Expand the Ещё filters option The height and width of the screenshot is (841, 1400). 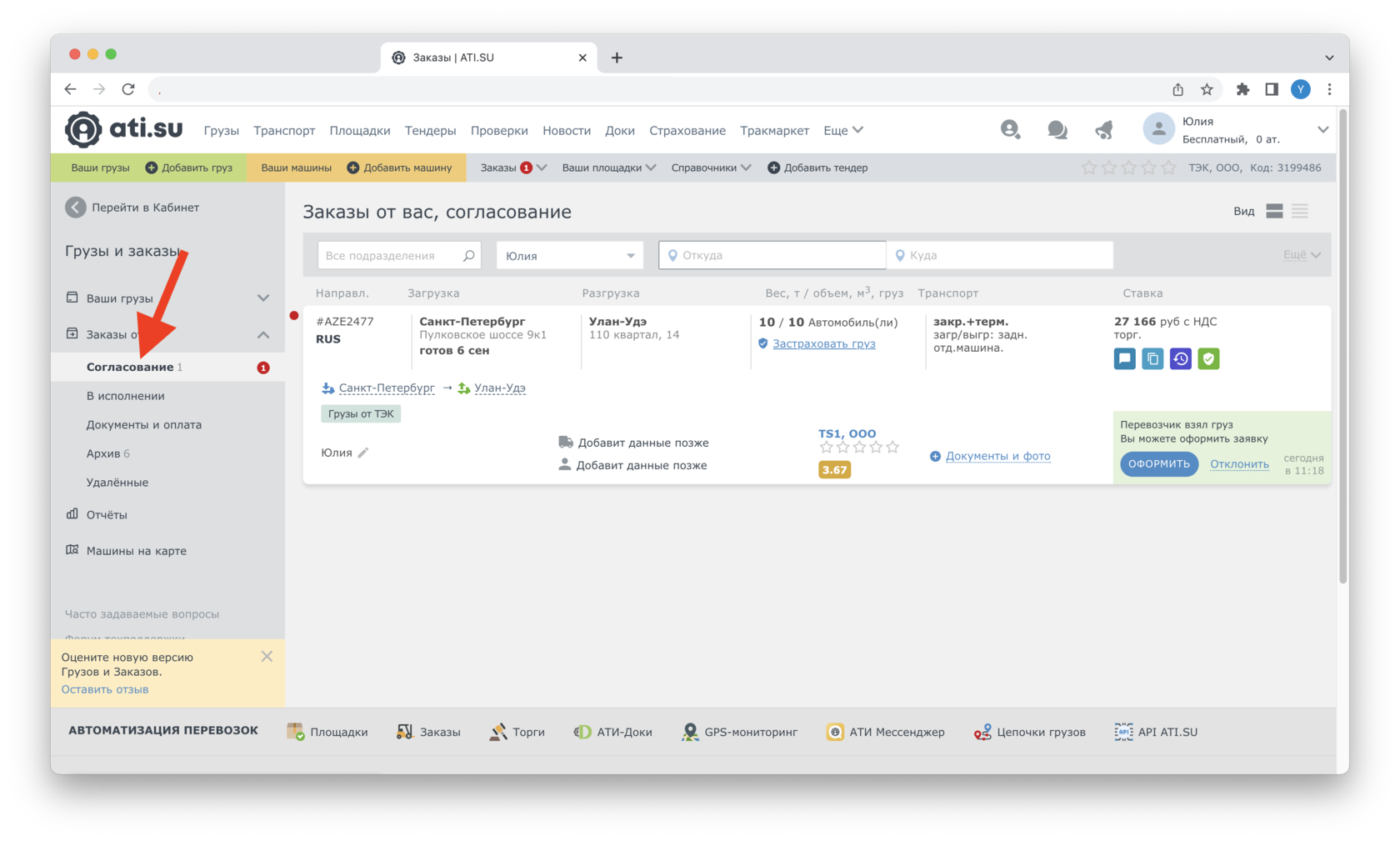pos(1302,255)
